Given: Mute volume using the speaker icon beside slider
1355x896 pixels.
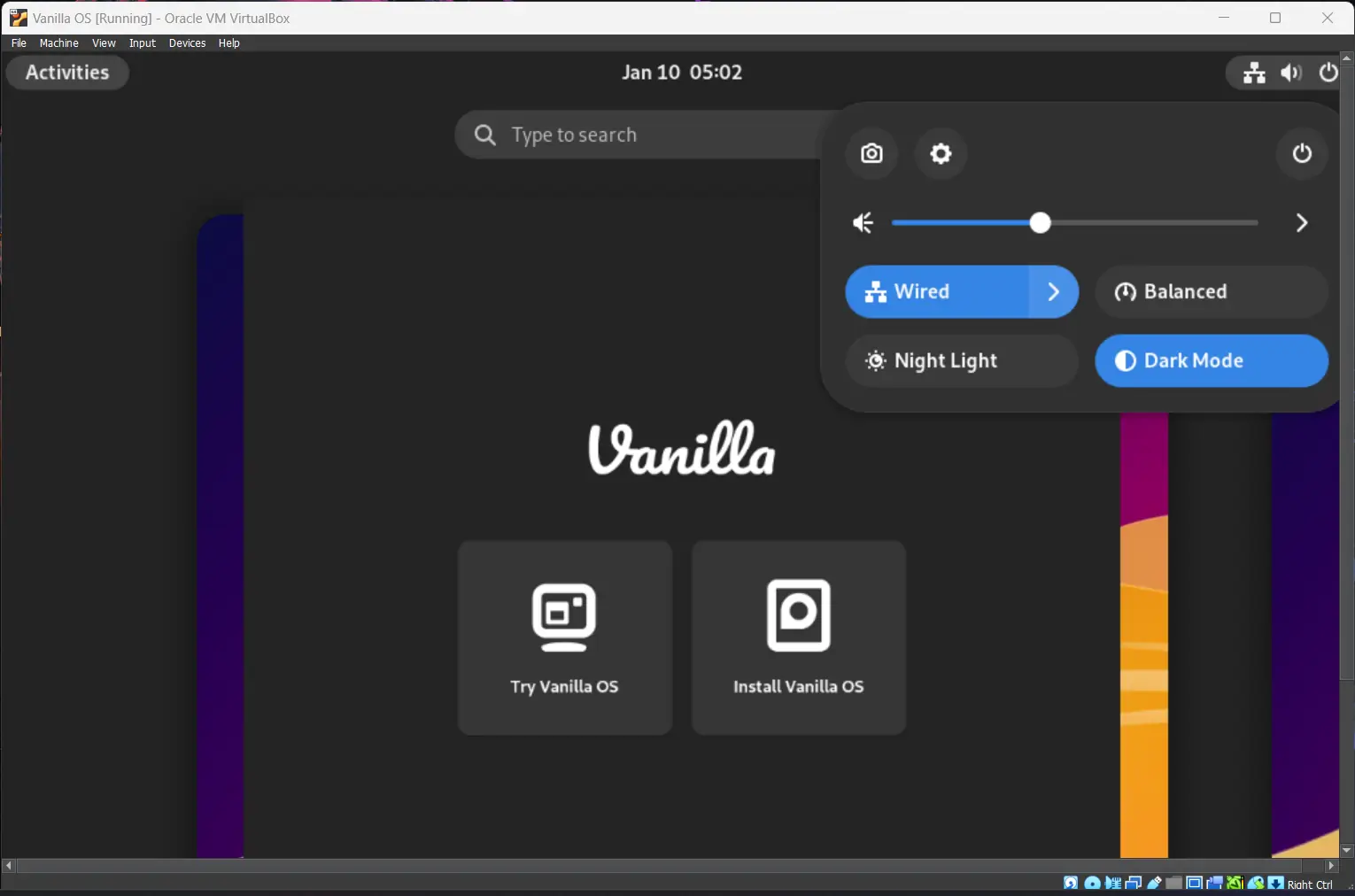Looking at the screenshot, I should click(x=863, y=223).
